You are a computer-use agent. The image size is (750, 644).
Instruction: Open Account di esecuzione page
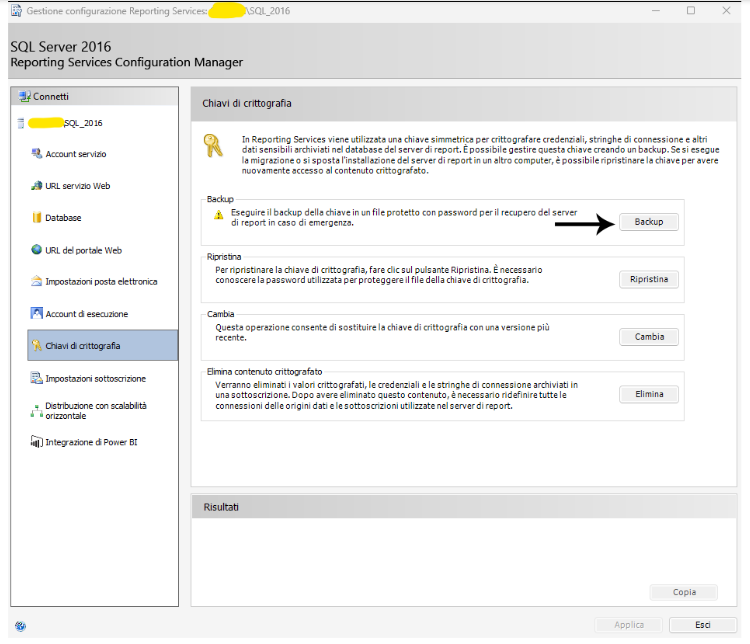pos(87,314)
